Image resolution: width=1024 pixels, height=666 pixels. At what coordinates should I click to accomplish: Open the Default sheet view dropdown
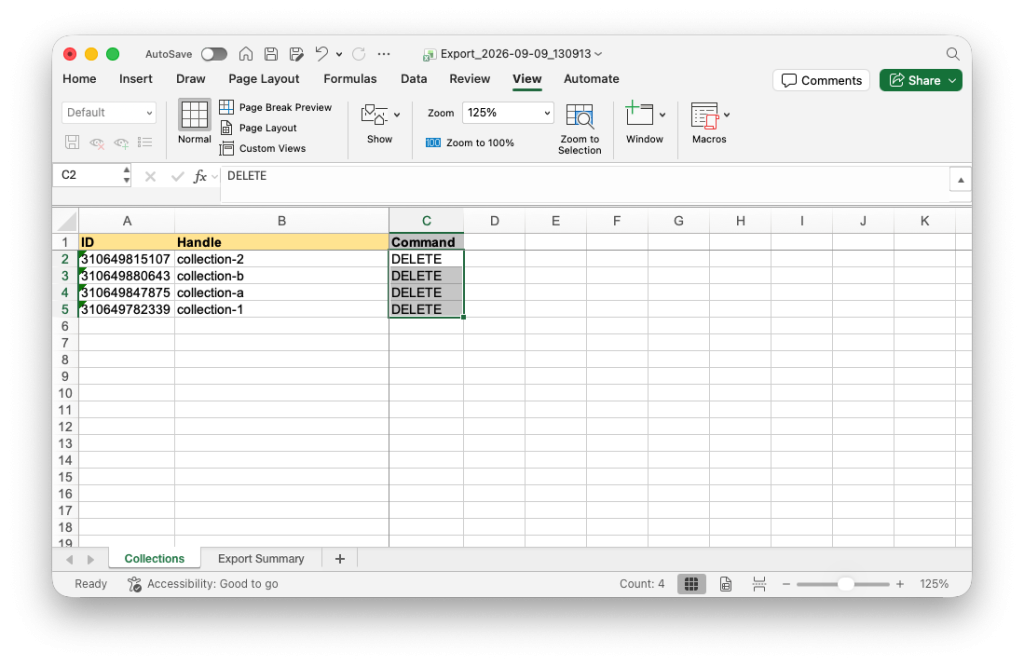pos(109,112)
